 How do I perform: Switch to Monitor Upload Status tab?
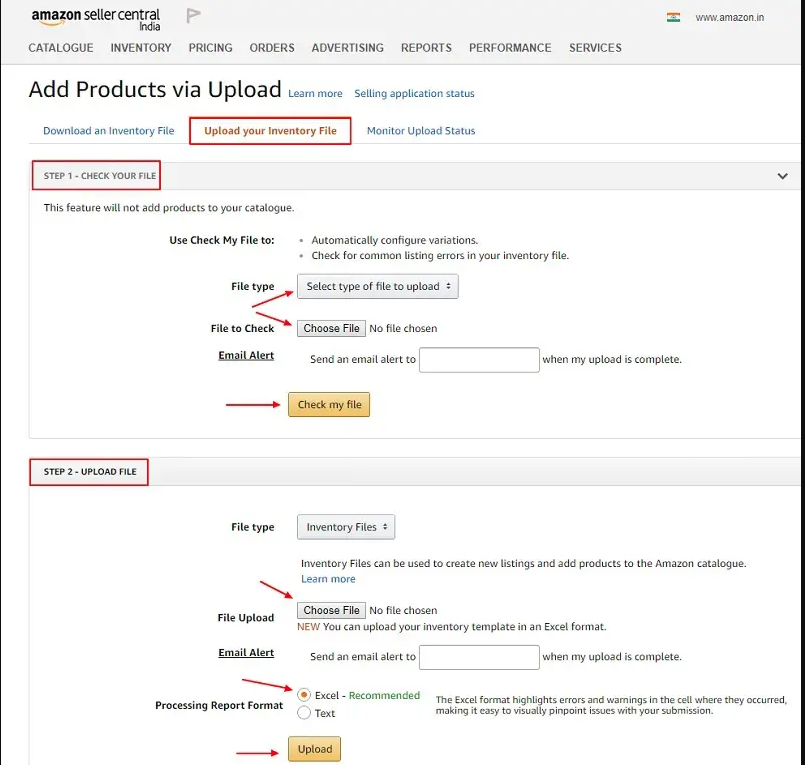pos(421,131)
